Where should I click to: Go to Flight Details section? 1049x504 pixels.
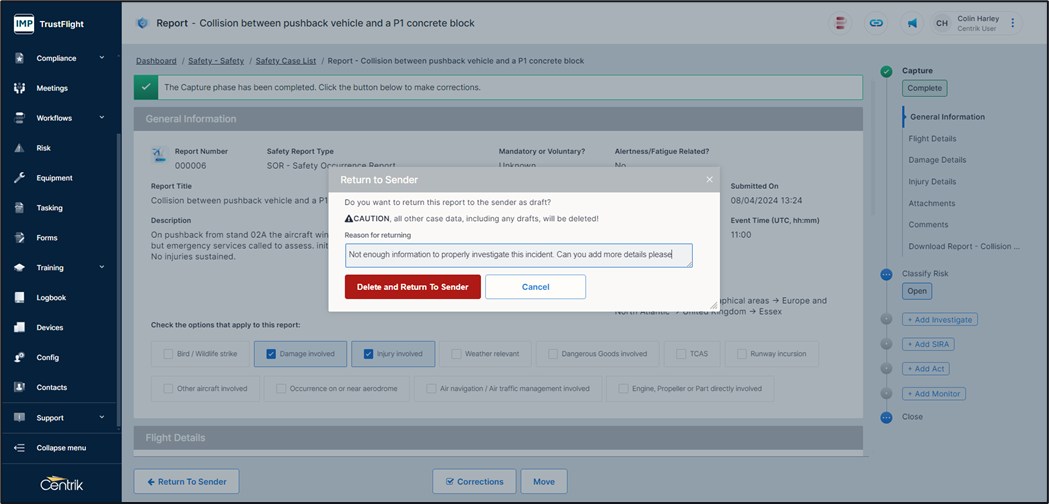click(932, 139)
